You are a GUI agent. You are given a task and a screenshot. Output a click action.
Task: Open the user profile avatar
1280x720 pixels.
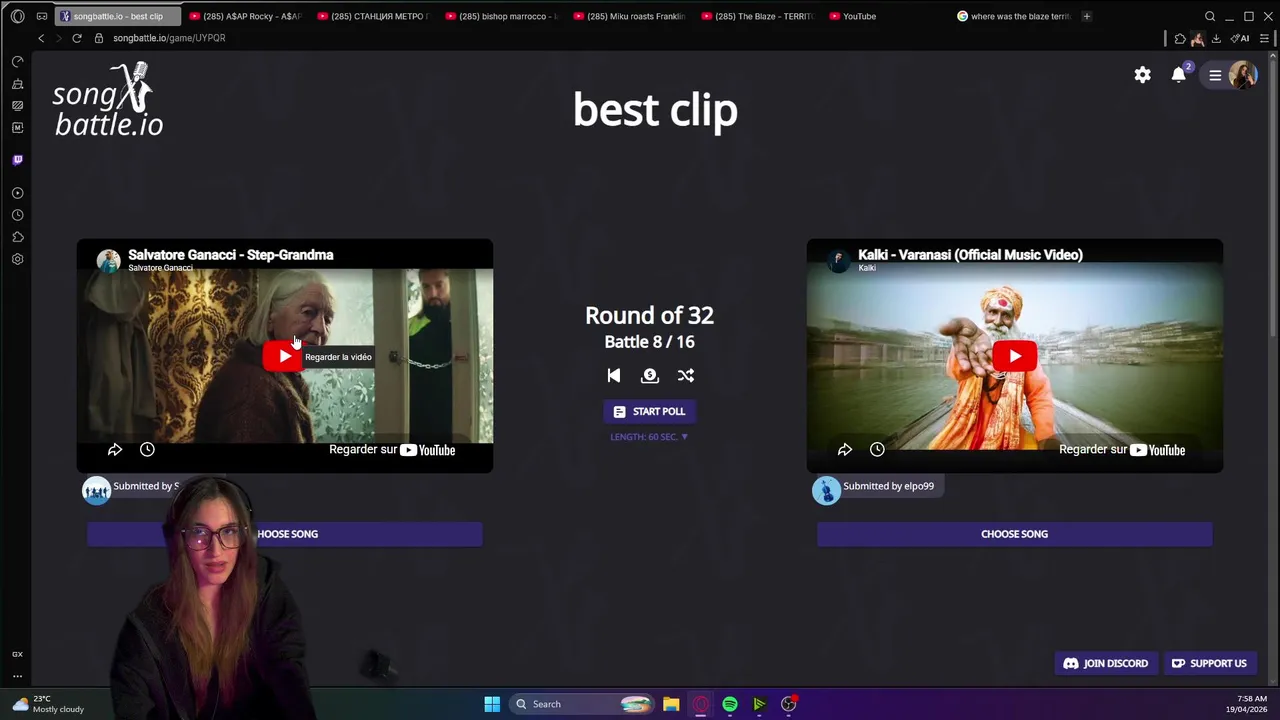click(x=1243, y=75)
